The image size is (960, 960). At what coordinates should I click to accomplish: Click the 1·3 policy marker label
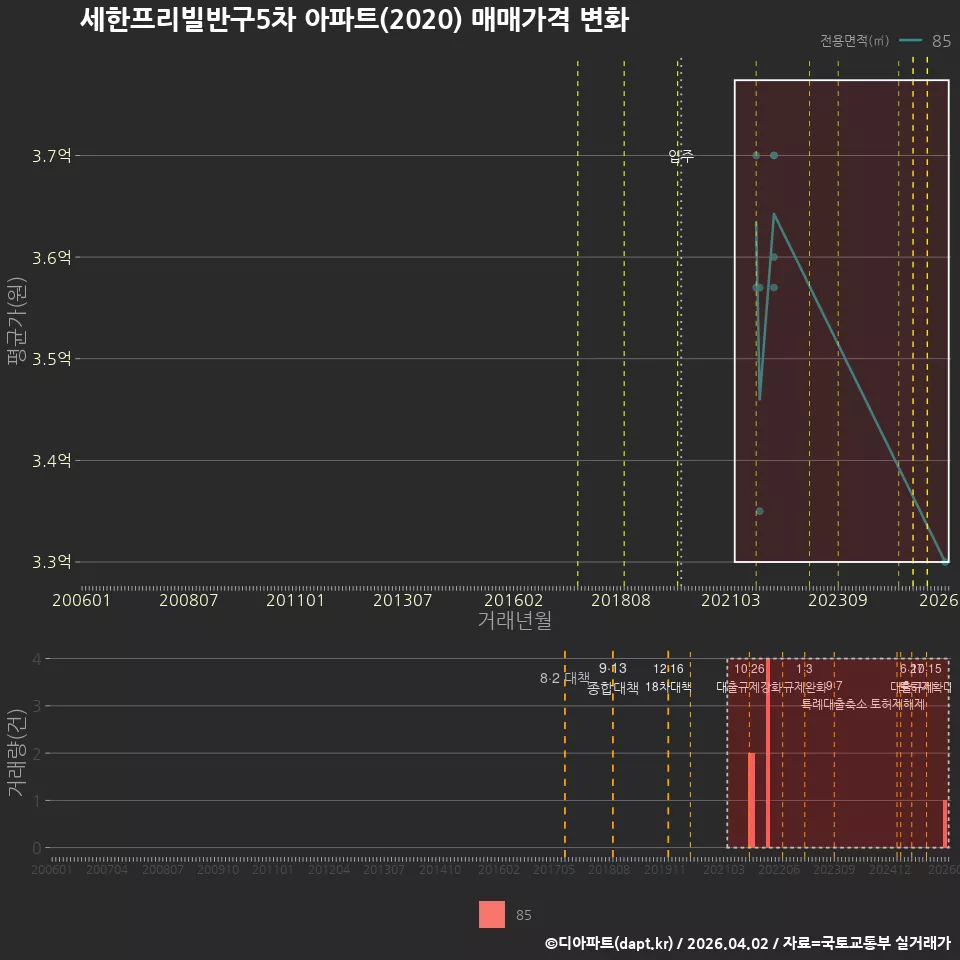click(x=804, y=669)
